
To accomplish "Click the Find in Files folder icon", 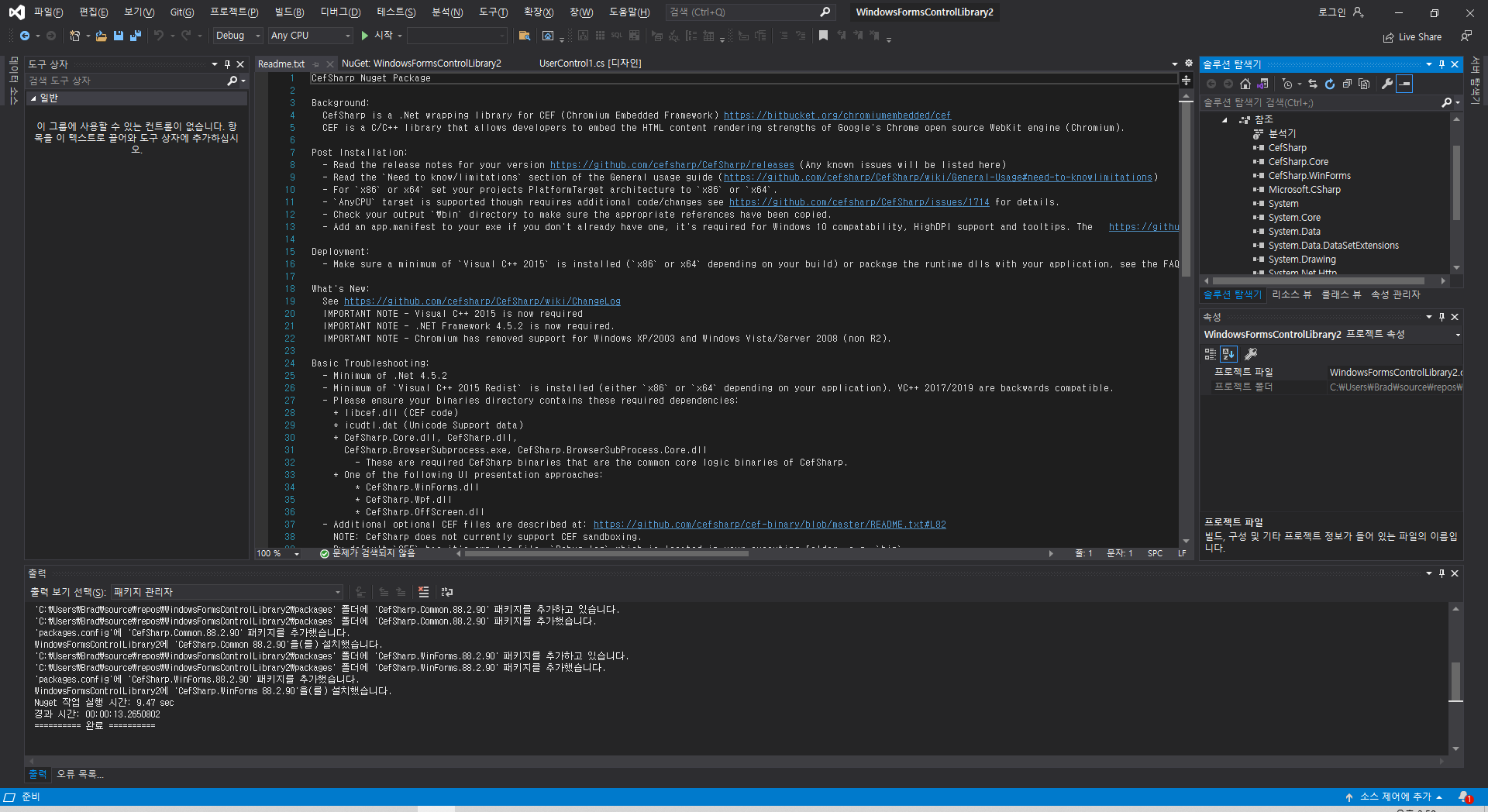I will [525, 36].
